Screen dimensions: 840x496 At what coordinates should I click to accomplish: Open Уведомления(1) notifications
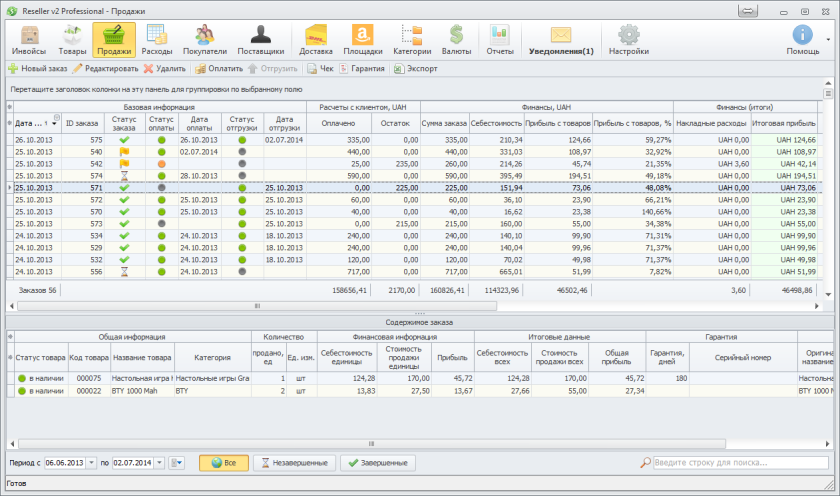point(559,40)
